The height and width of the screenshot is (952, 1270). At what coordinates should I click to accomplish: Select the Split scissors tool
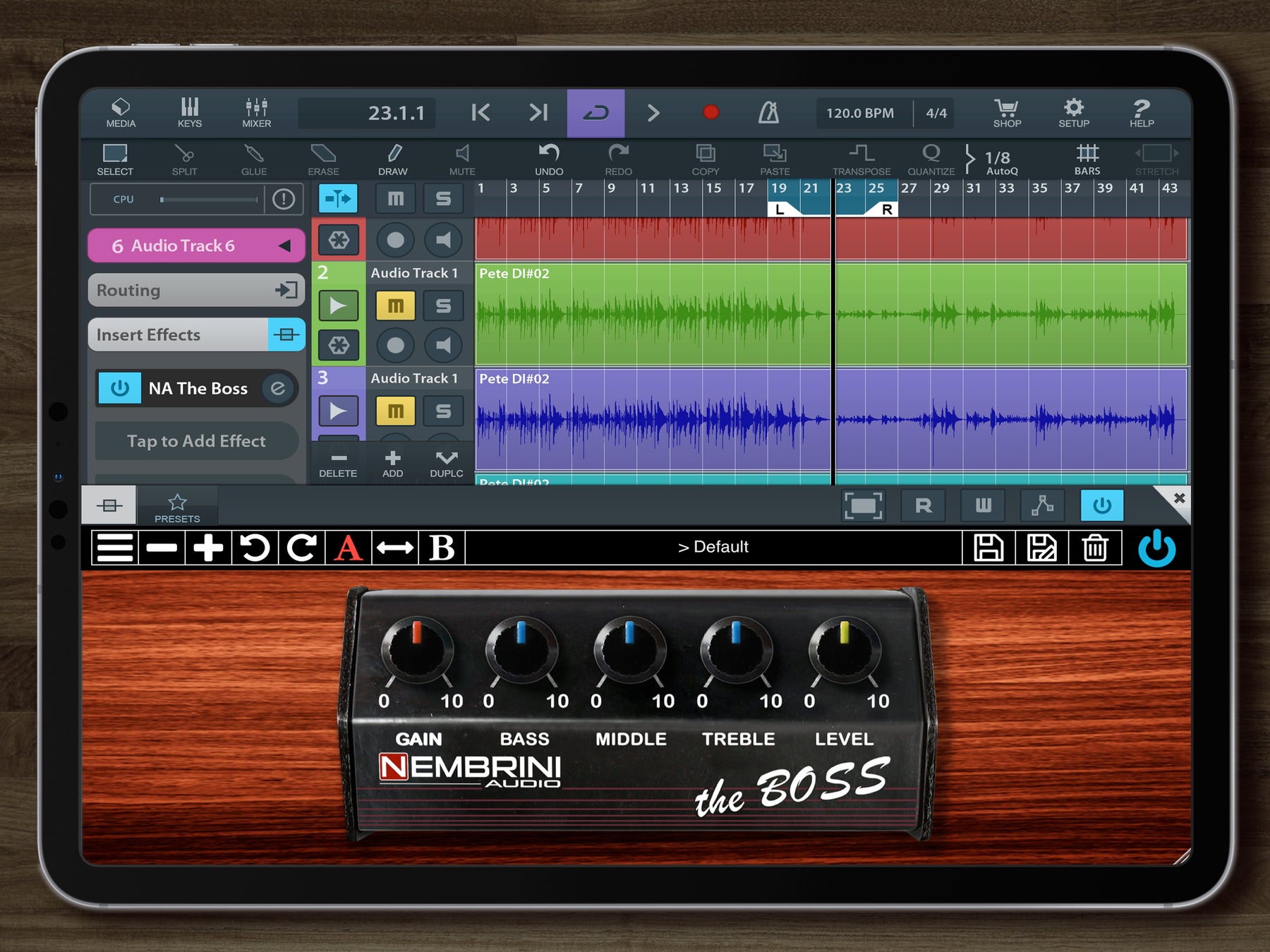click(x=184, y=159)
